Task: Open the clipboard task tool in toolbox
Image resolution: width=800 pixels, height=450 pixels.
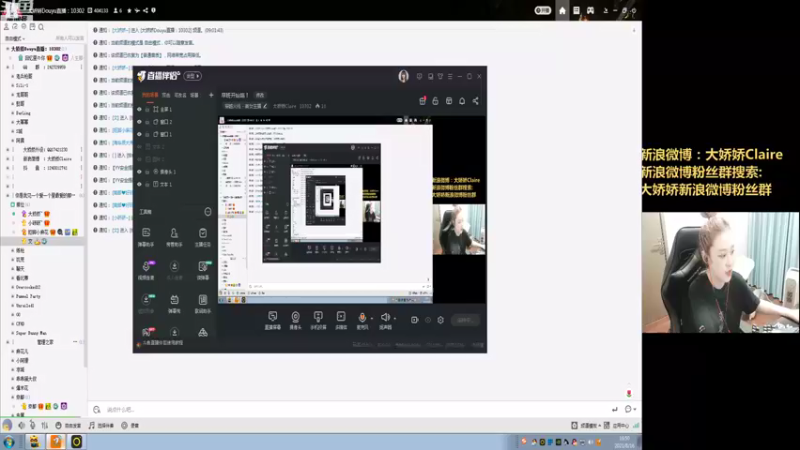Action: point(203,236)
